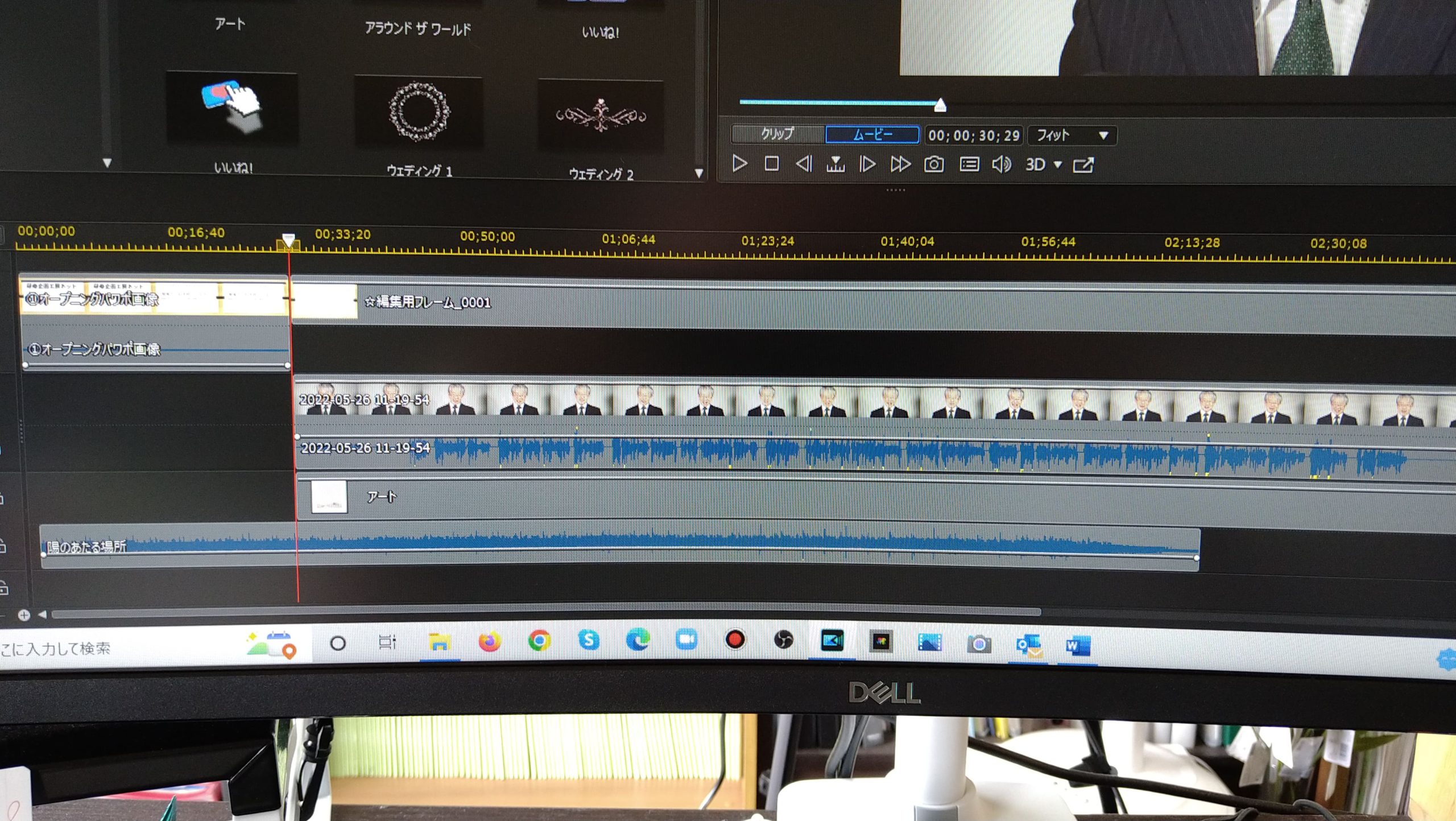Viewport: 1456px width, 821px height.
Task: Take a snapshot with the camera icon
Action: pyautogui.click(x=934, y=165)
